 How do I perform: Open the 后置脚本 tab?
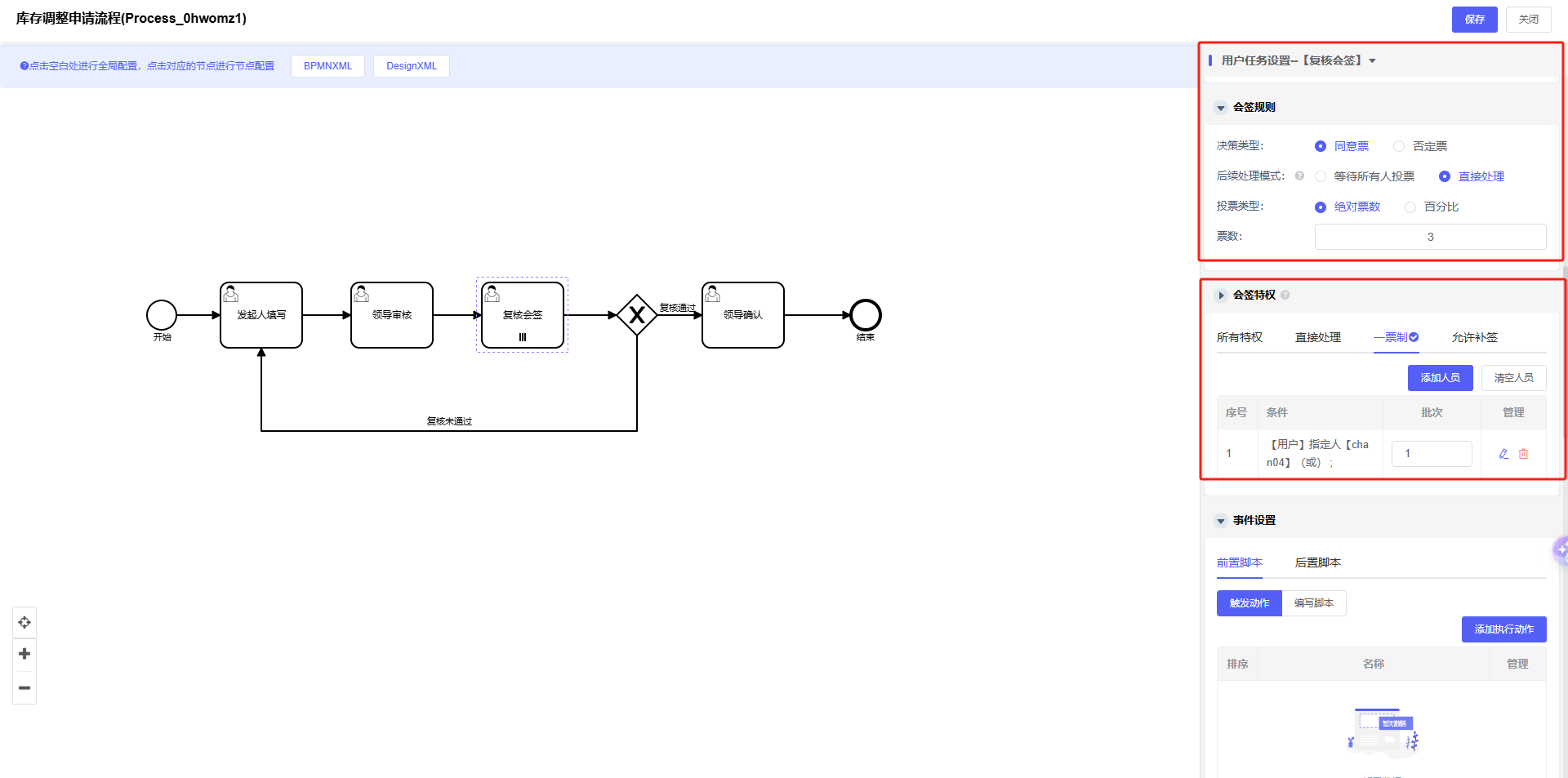[1317, 562]
